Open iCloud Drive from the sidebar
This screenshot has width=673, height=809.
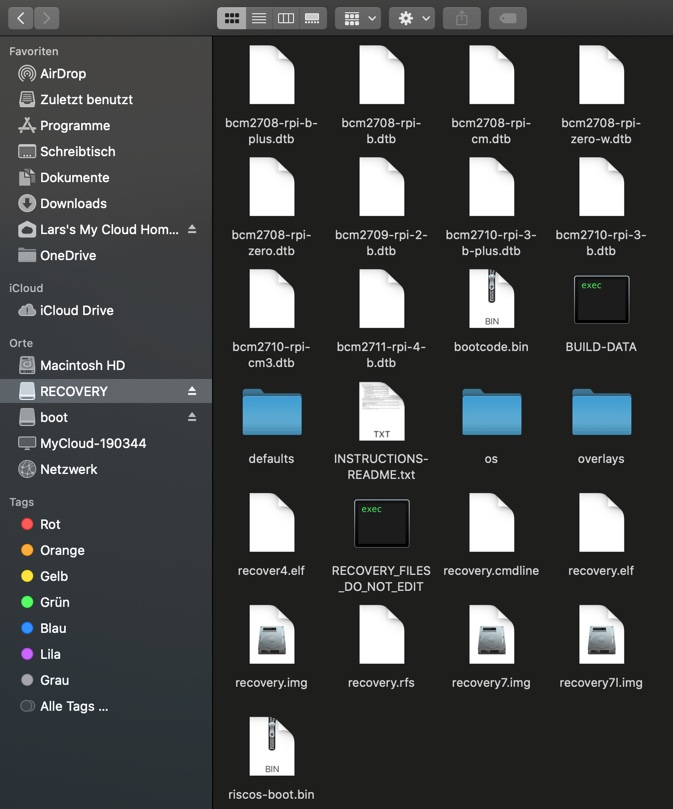click(76, 310)
